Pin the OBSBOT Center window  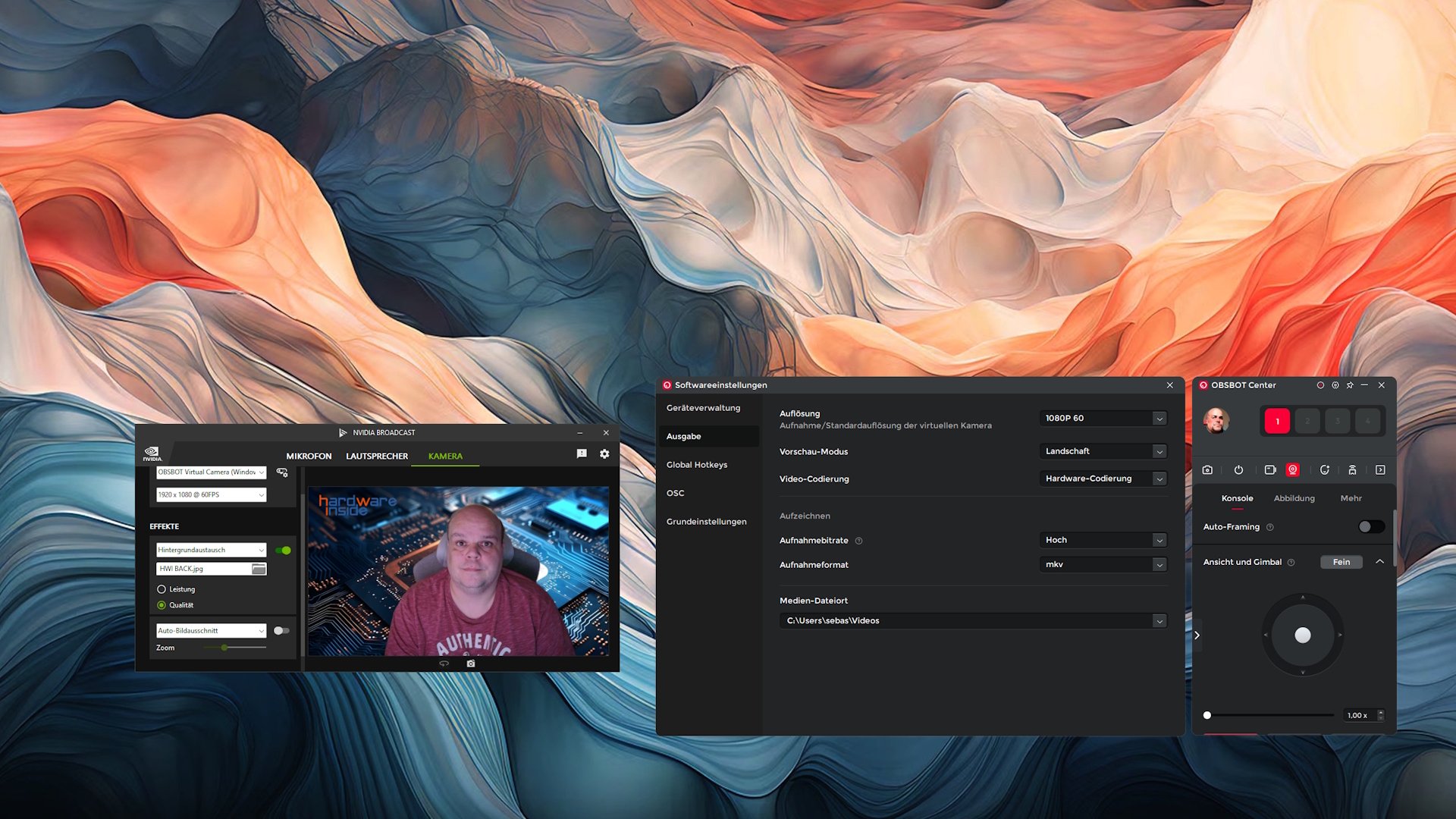pos(1350,385)
